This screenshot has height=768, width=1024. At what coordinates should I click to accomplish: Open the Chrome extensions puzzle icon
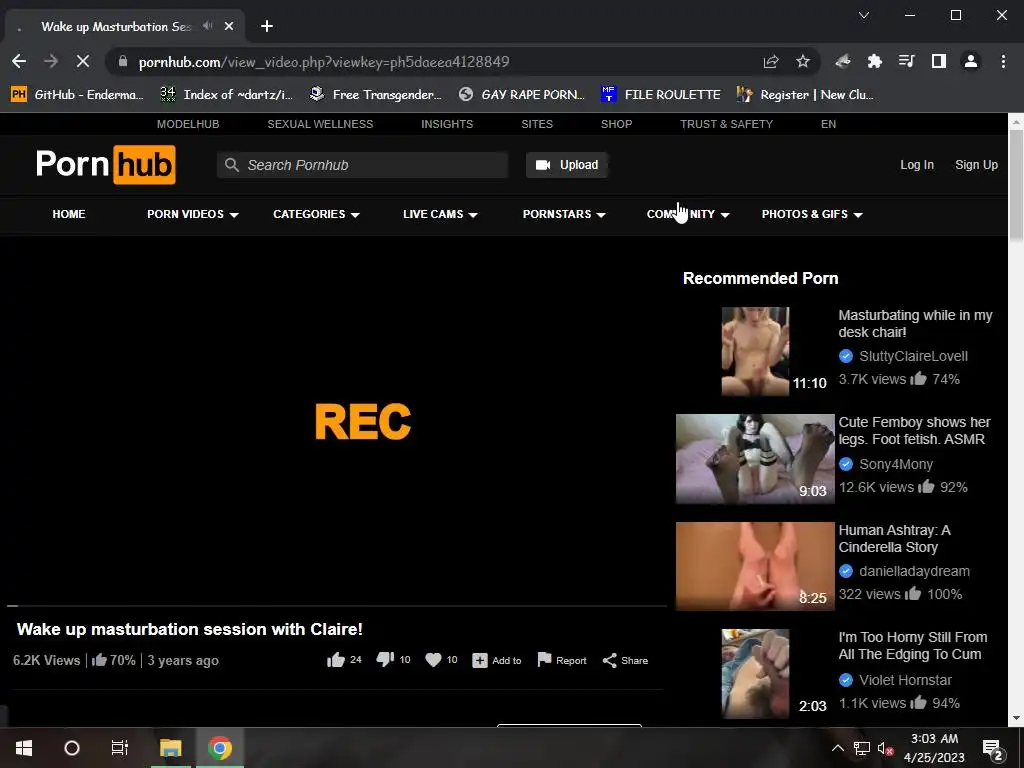tap(874, 61)
